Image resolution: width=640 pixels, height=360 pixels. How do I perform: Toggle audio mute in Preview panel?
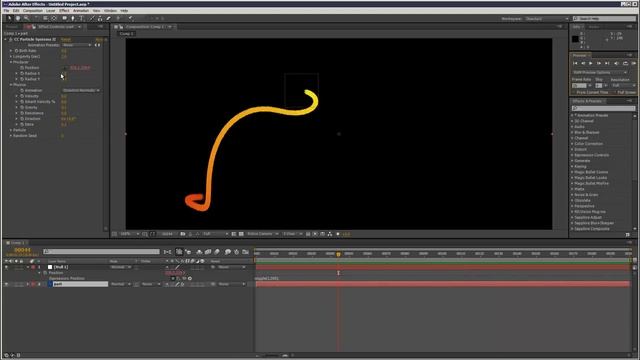[x=617, y=63]
